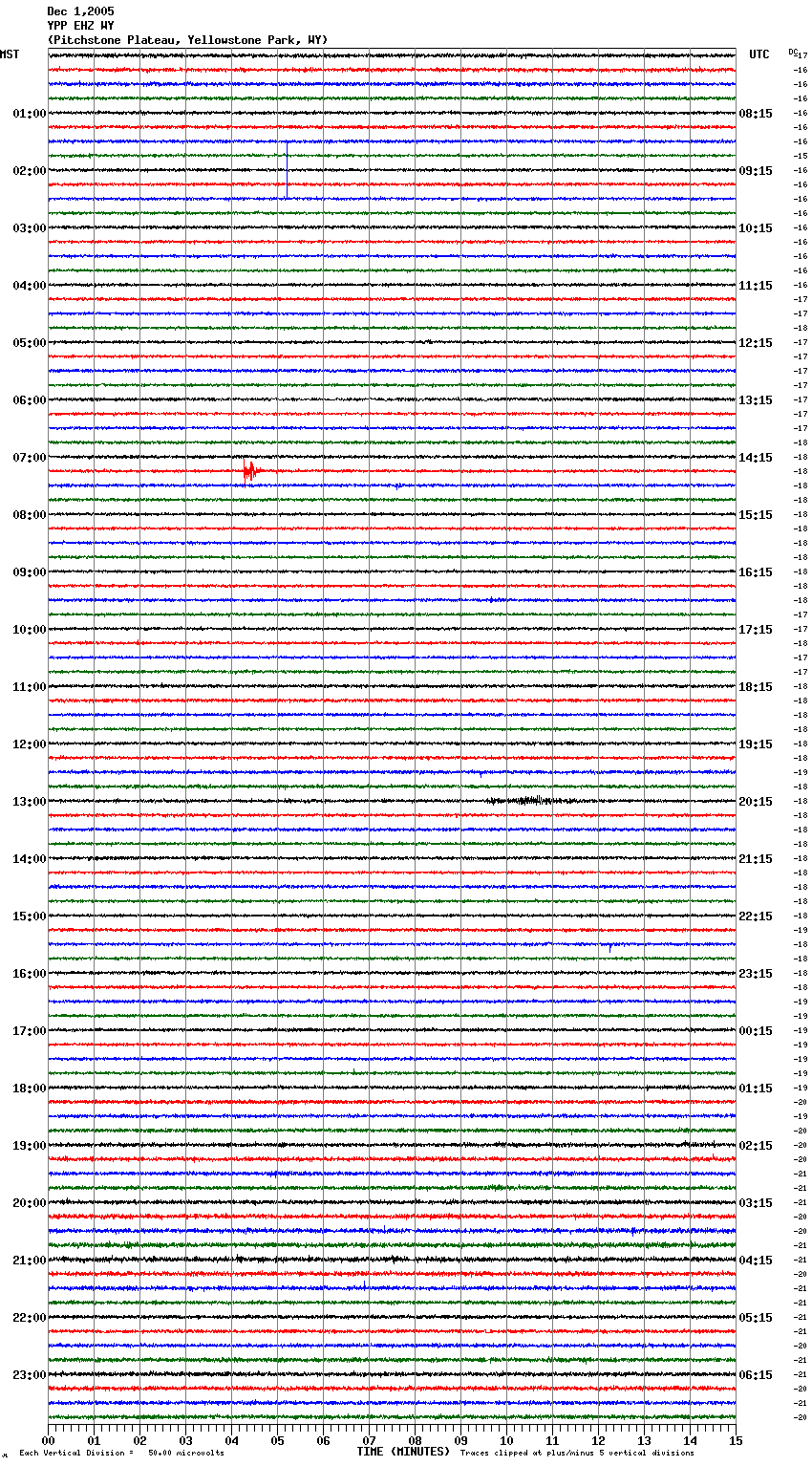Select the '07:00' MST time label
Image resolution: width=812 pixels, height=1466 pixels.
[x=30, y=458]
